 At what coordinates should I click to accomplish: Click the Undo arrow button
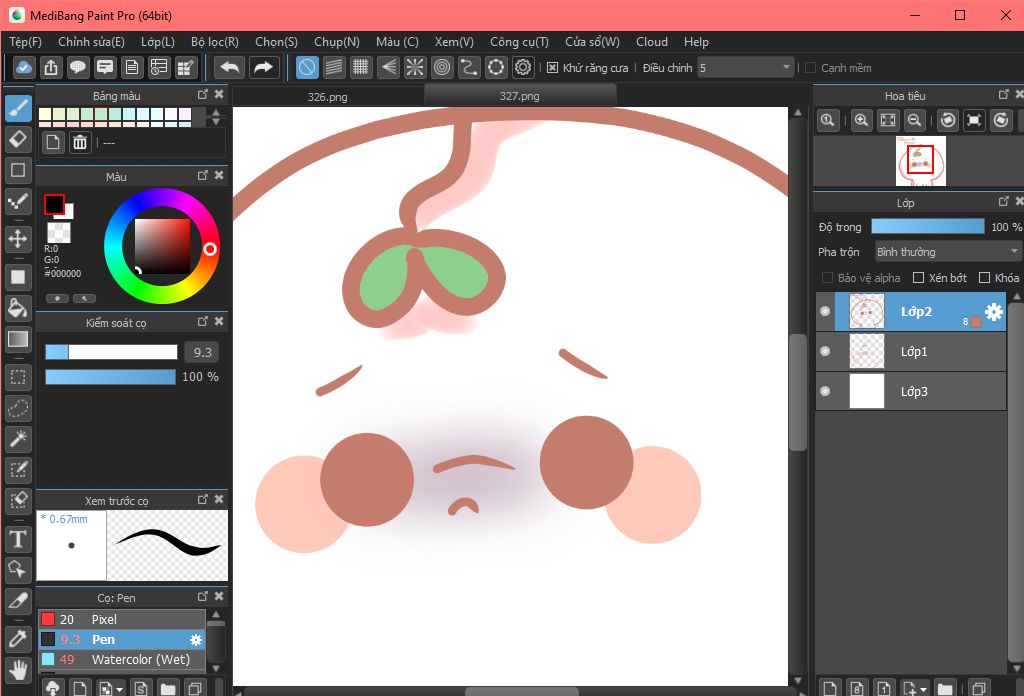229,67
